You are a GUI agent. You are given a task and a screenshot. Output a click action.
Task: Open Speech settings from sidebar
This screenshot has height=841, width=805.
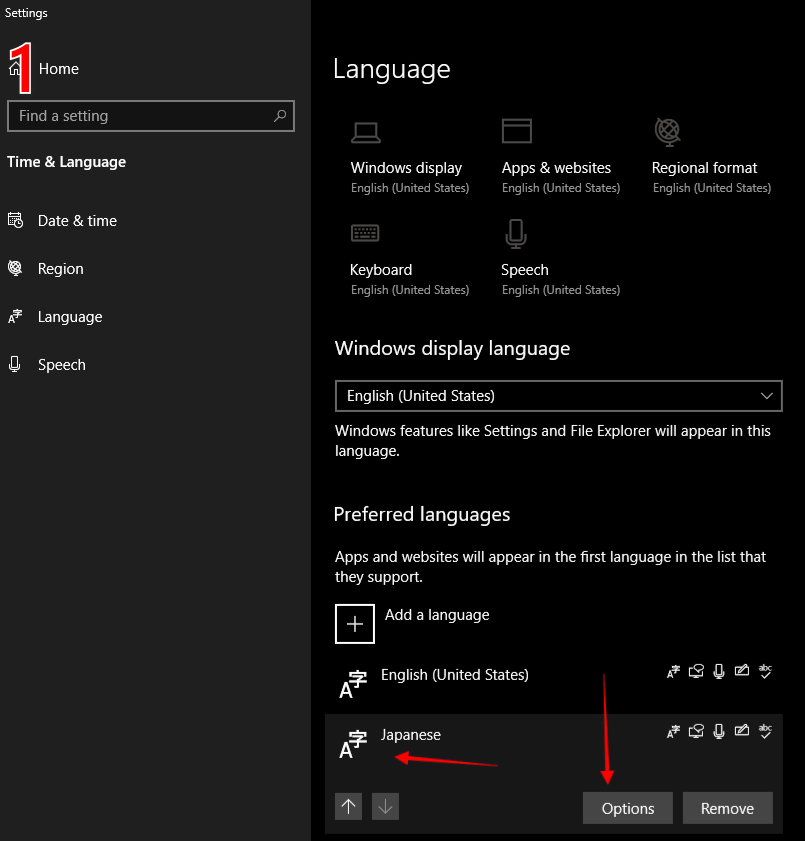pyautogui.click(x=62, y=365)
